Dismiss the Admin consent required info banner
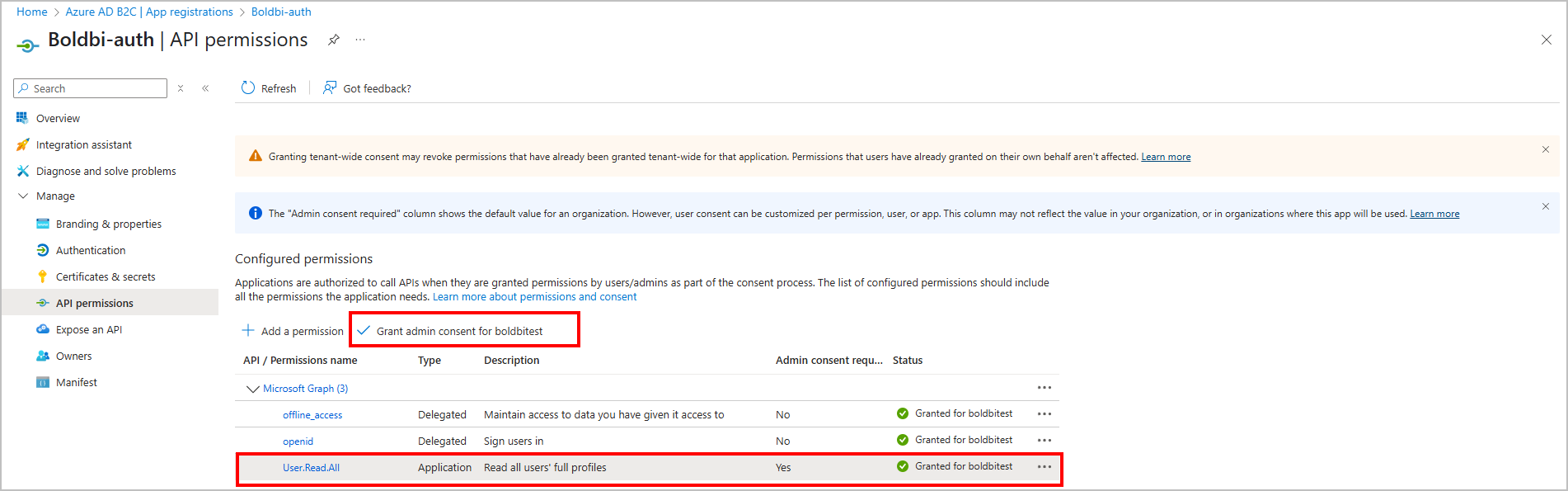Viewport: 1568px width, 491px height. pyautogui.click(x=1546, y=206)
